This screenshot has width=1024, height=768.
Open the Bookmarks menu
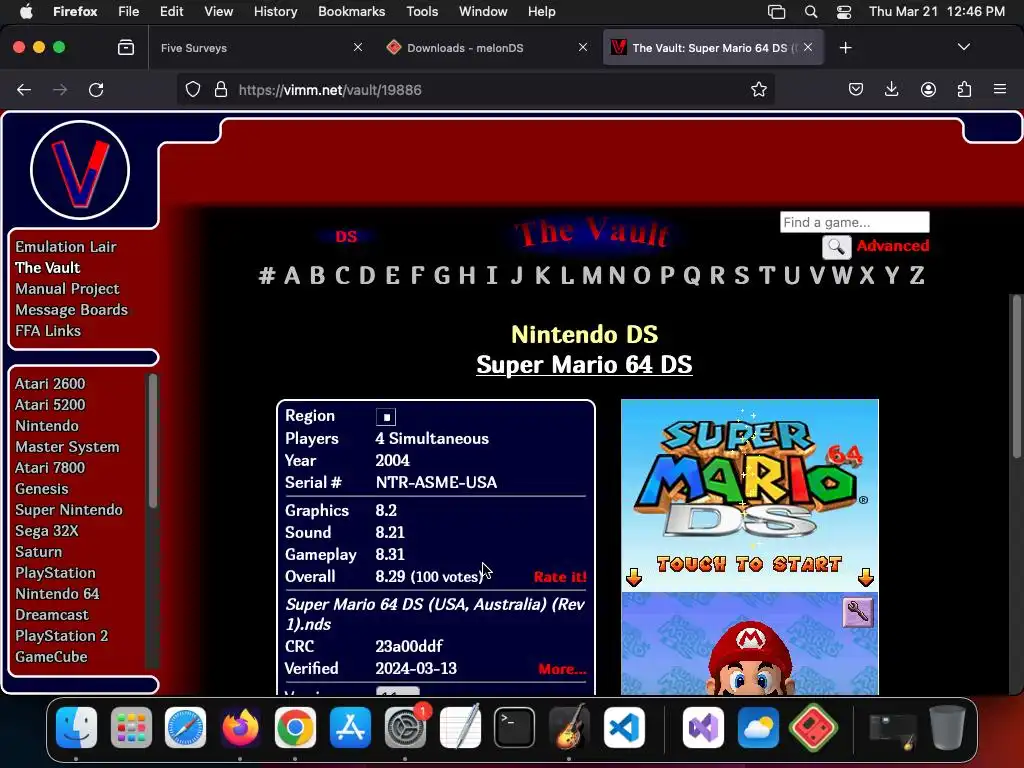[x=351, y=12]
